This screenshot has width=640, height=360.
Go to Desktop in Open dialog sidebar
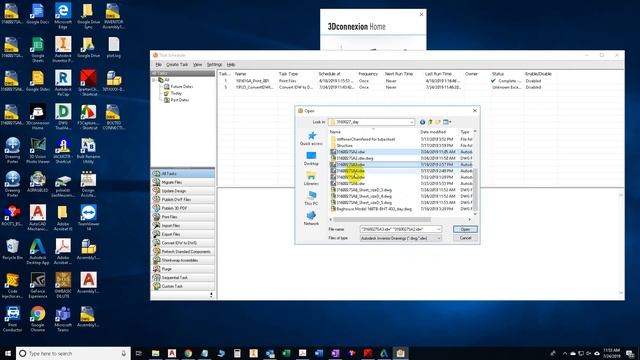click(x=311, y=158)
